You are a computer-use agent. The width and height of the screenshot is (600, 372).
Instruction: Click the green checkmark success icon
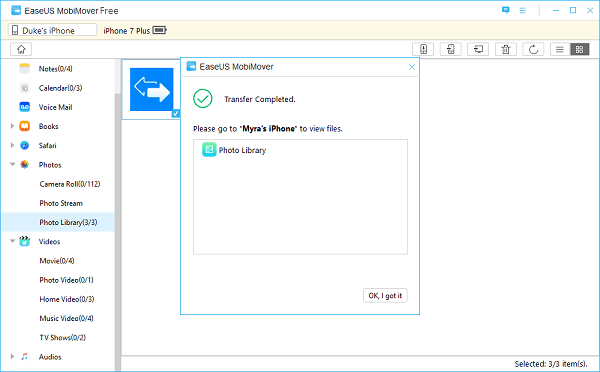click(202, 99)
